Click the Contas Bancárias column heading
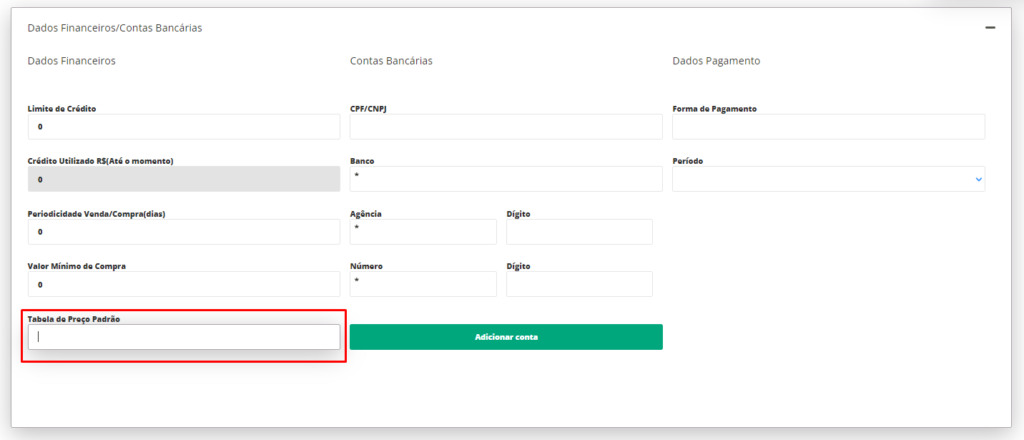The image size is (1024, 440). click(391, 61)
